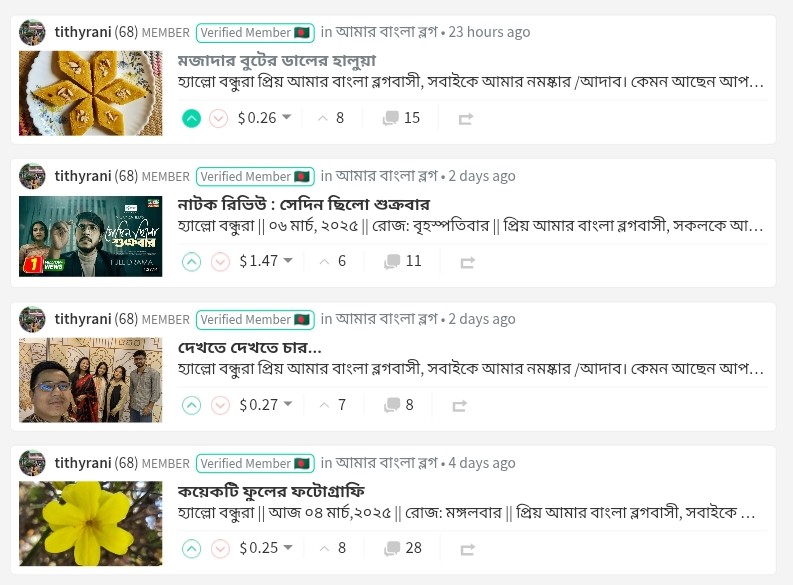Upvote the group photo post worth $0.27
The height and width of the screenshot is (585, 793).
[x=191, y=406]
